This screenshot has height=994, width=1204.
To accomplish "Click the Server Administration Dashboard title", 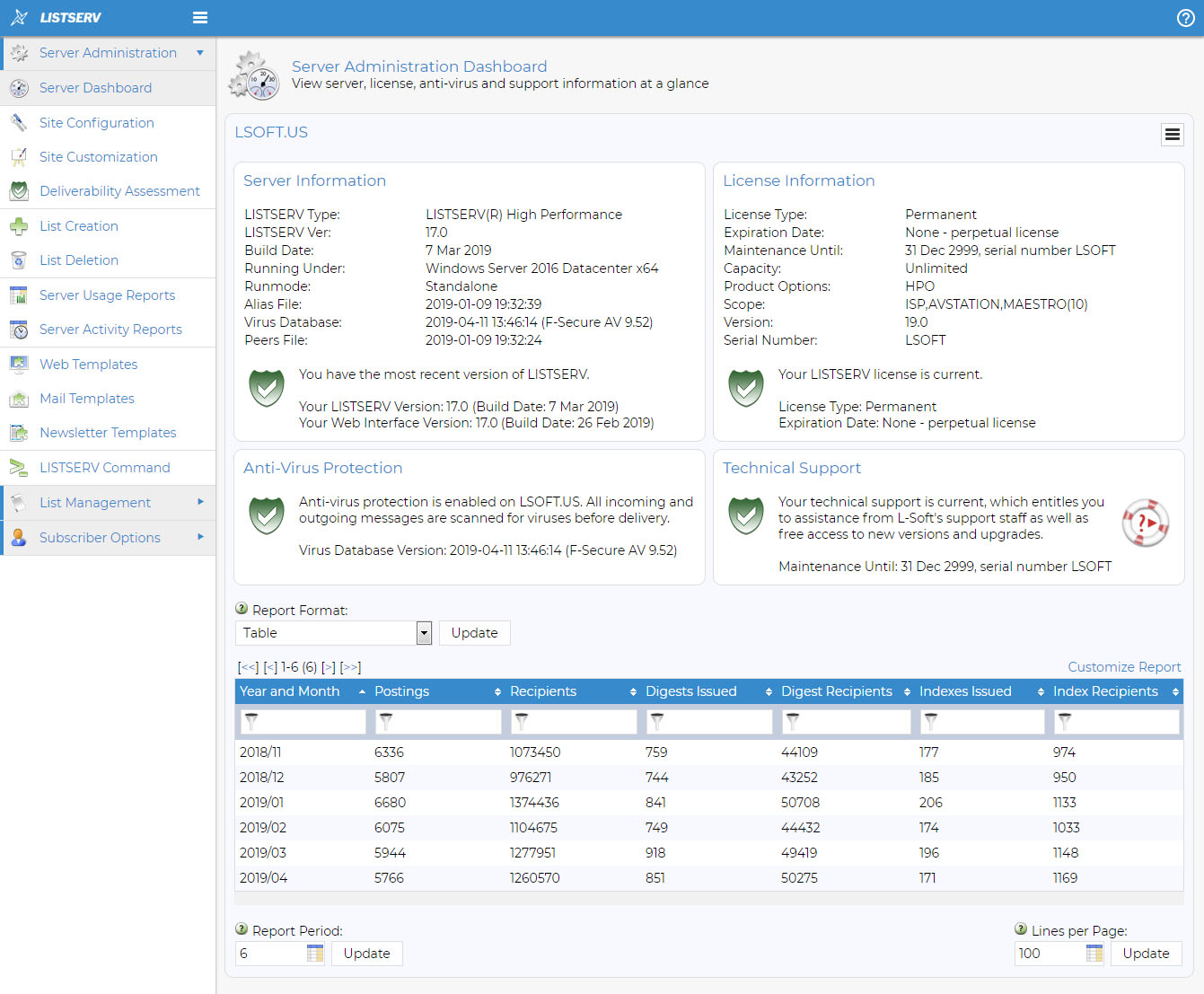I will 419,66.
